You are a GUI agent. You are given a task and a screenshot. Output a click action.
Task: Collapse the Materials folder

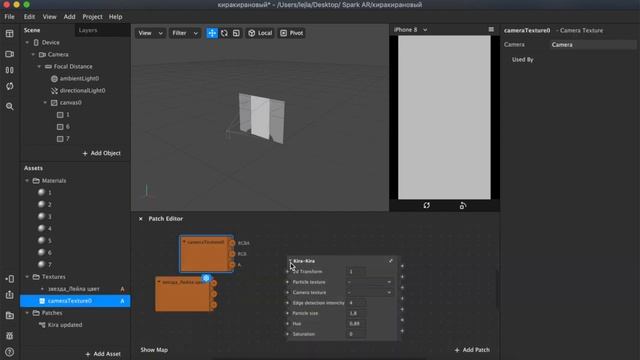click(27, 180)
